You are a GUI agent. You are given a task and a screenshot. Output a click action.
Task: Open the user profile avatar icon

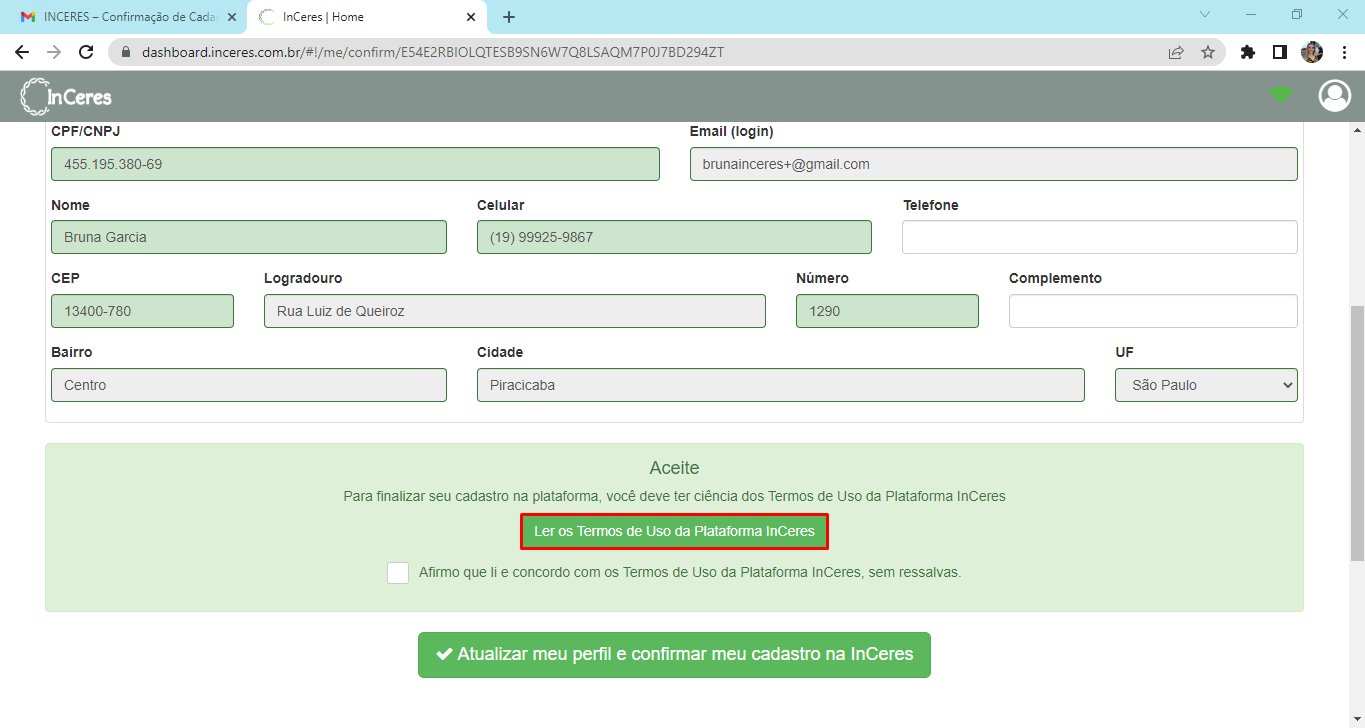(1334, 95)
